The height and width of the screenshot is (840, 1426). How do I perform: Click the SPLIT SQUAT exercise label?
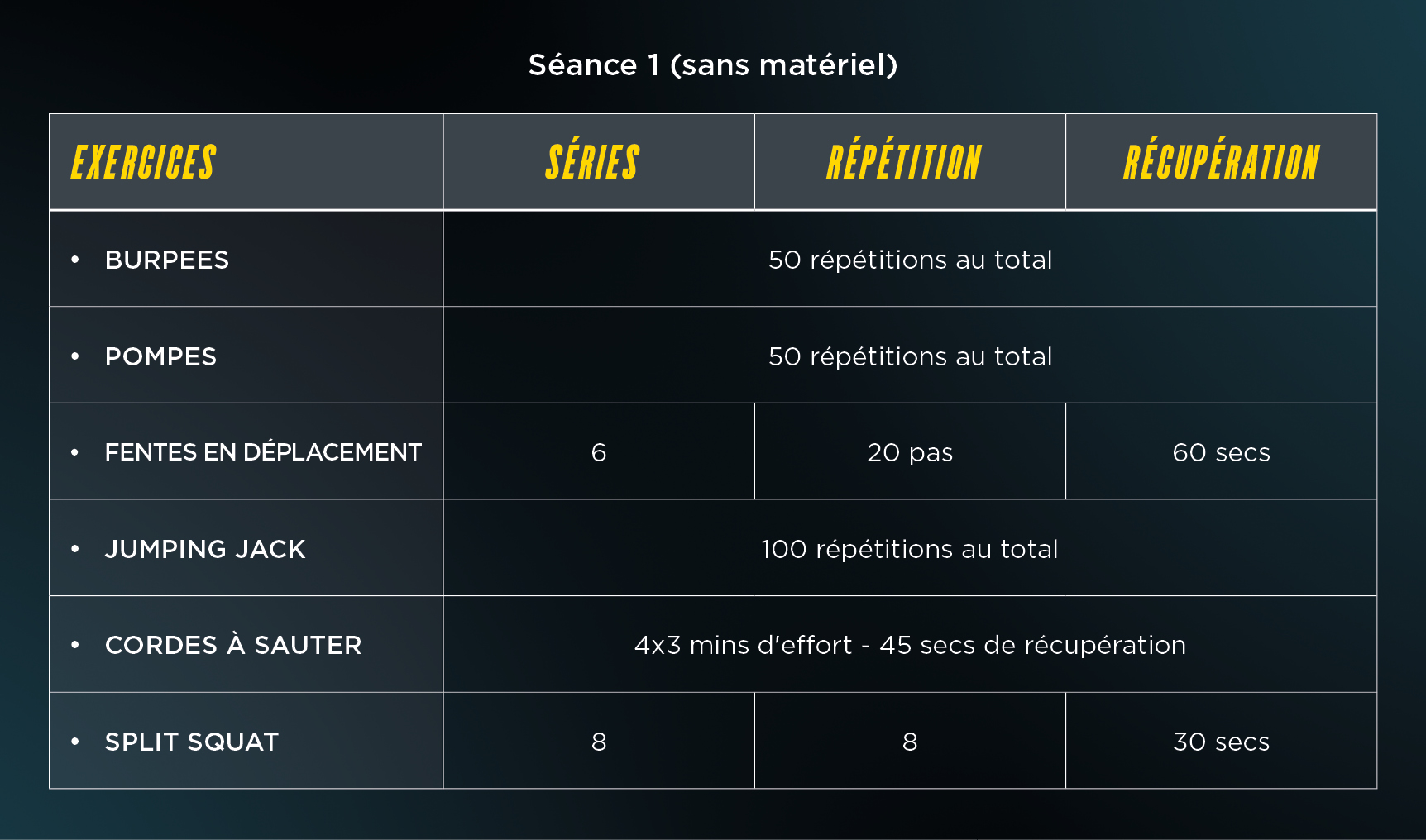(x=192, y=742)
